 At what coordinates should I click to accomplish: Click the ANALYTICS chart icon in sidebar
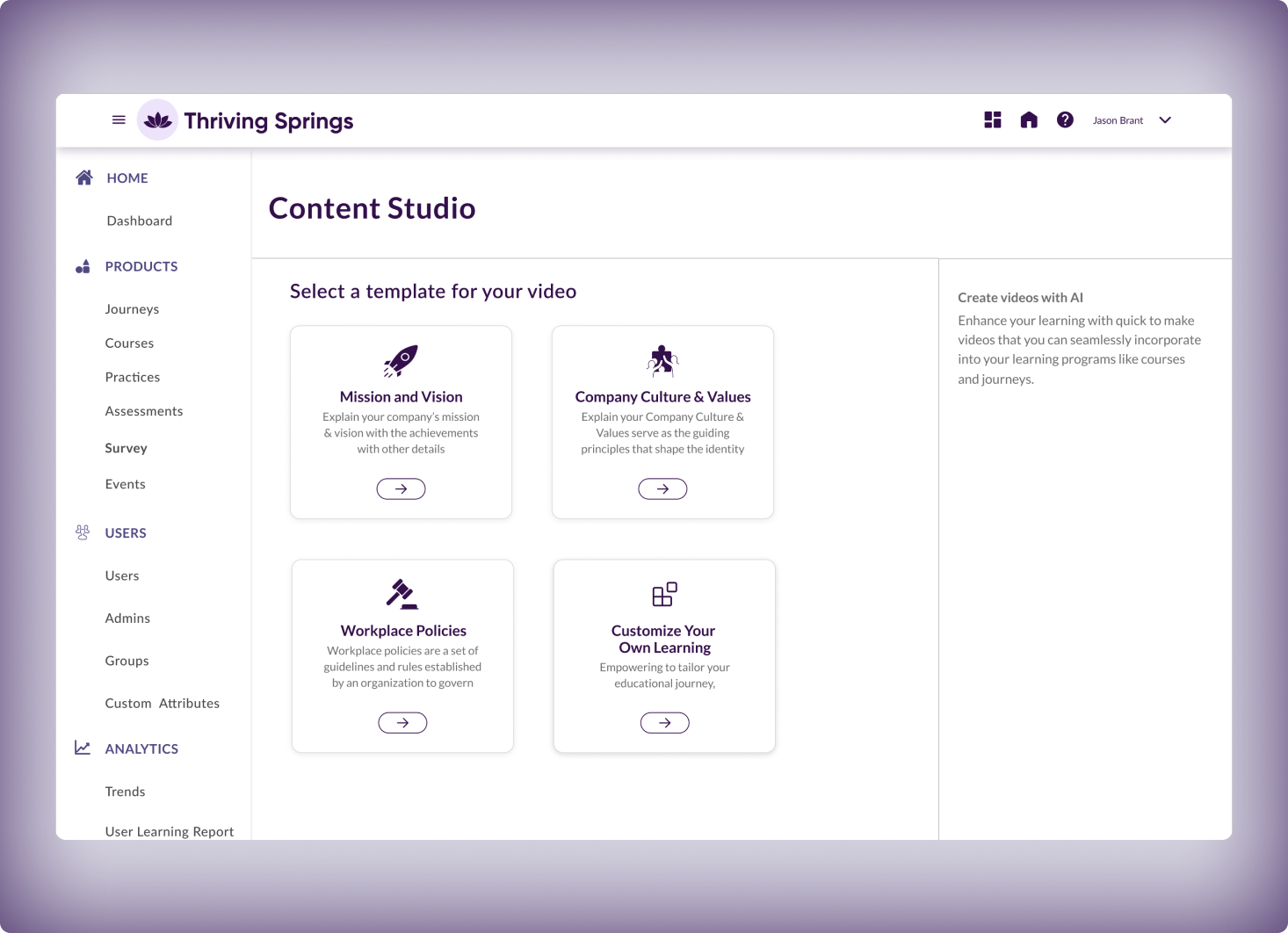coord(83,748)
